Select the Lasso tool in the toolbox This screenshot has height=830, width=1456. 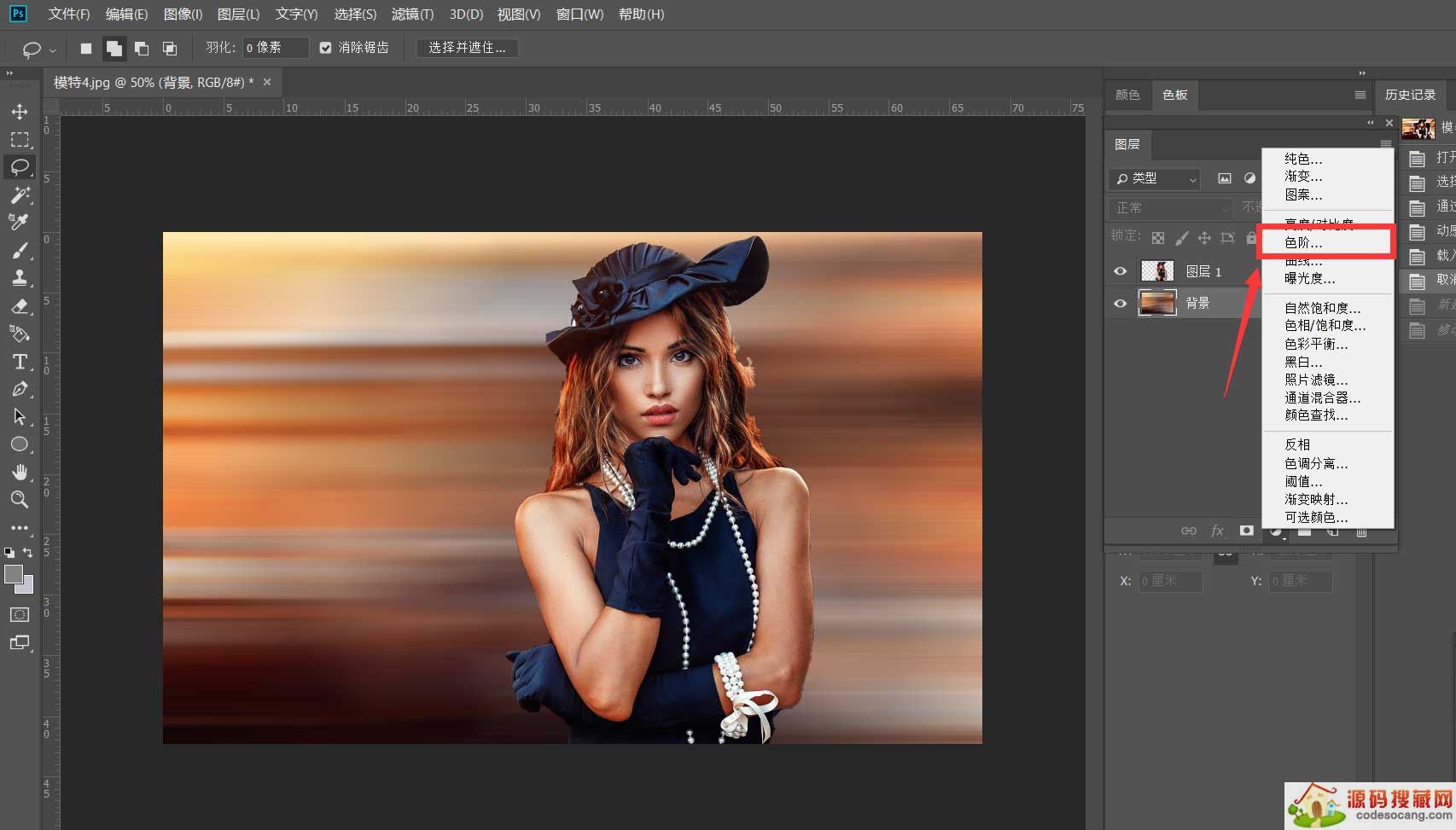[x=20, y=167]
